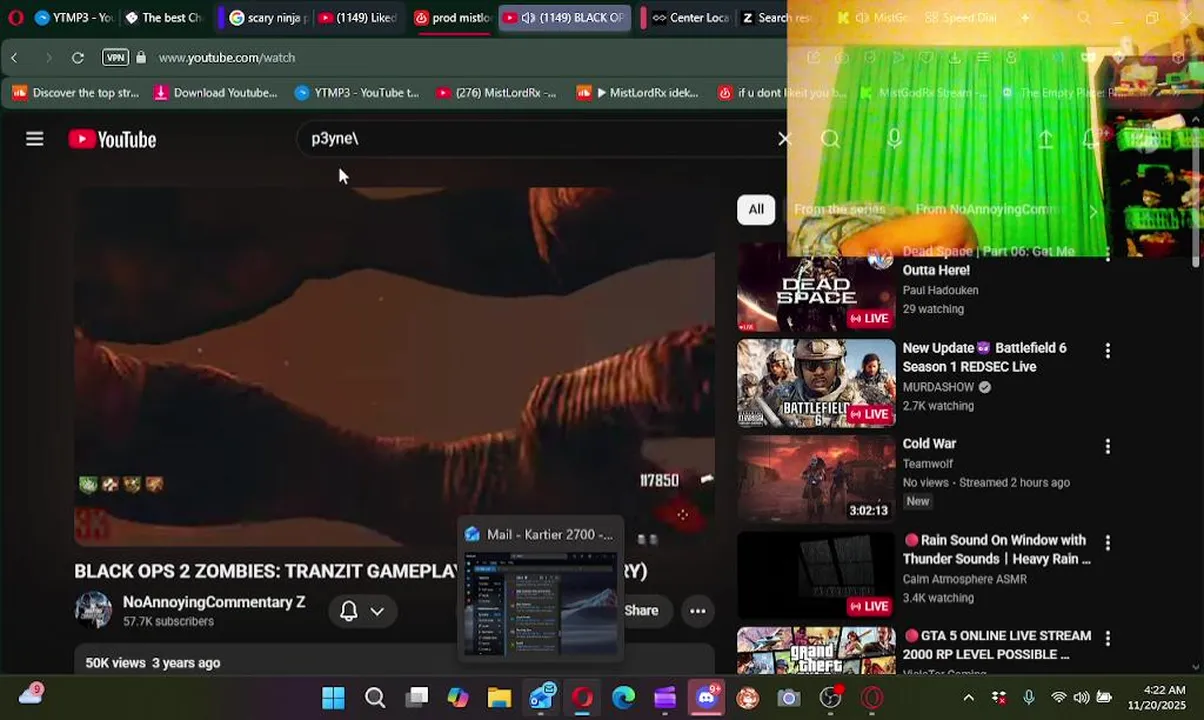
Task: Mute audio on the '(1149) BLACK OP' tab
Action: pos(528,18)
